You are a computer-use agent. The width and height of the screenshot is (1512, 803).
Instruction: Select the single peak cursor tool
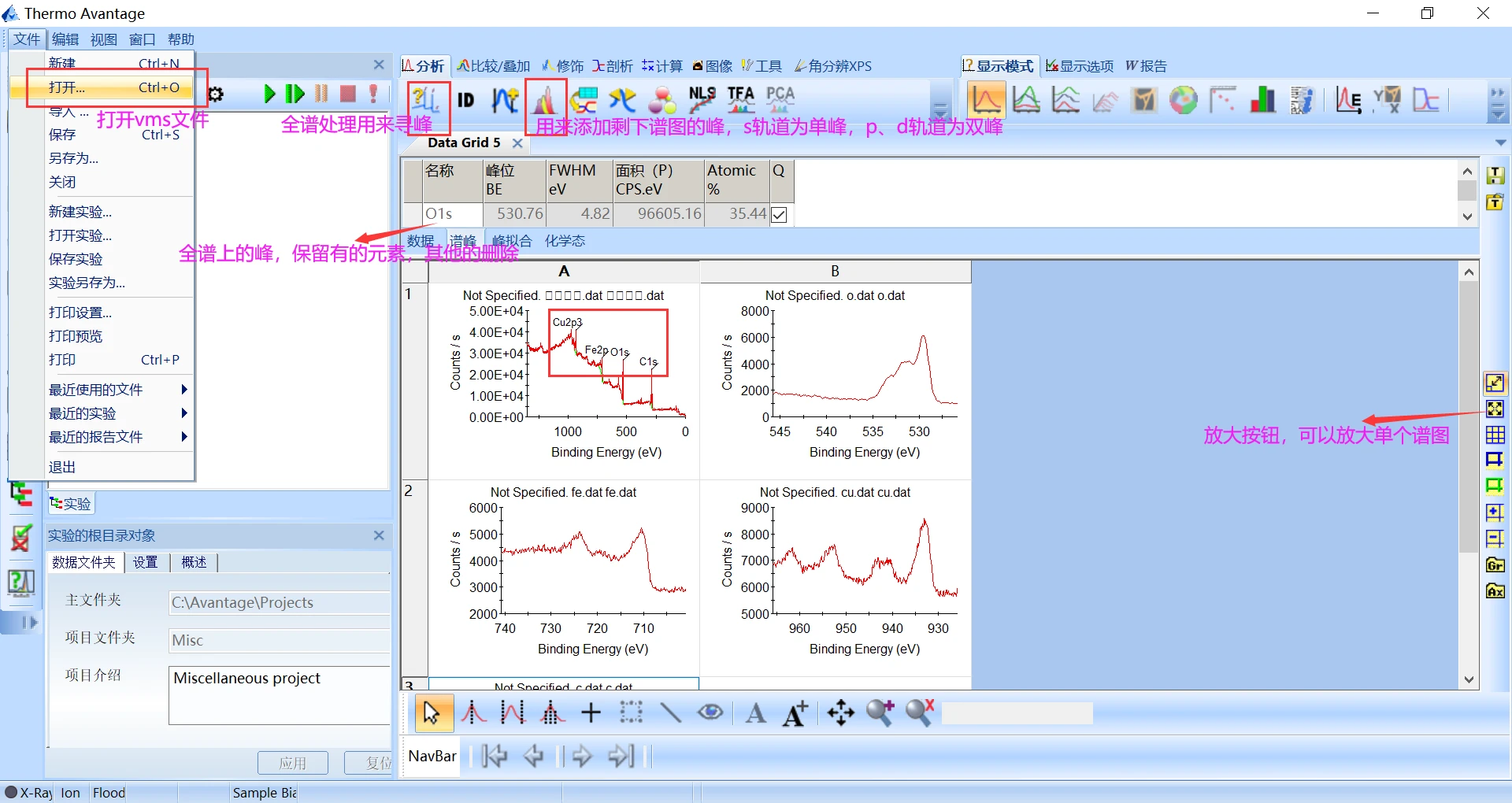pyautogui.click(x=473, y=713)
